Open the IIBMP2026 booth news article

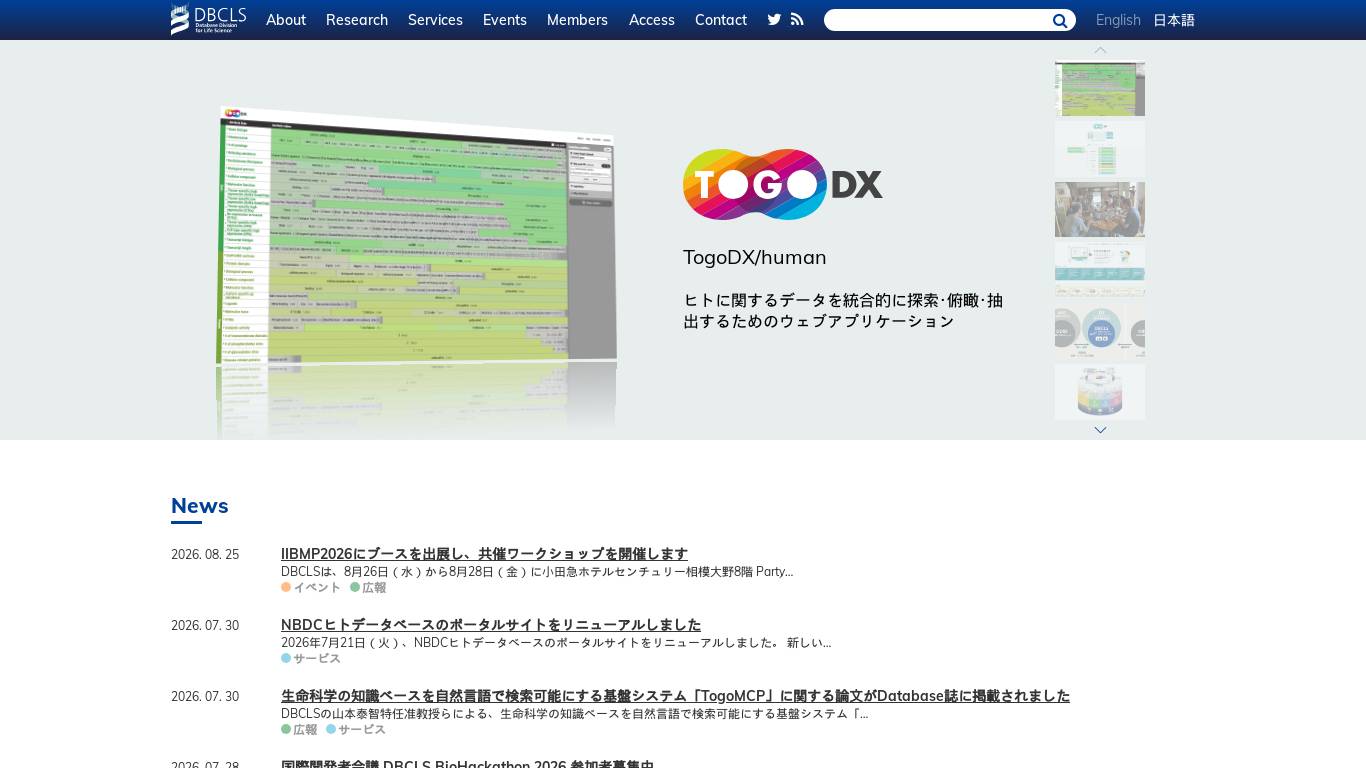click(x=484, y=554)
